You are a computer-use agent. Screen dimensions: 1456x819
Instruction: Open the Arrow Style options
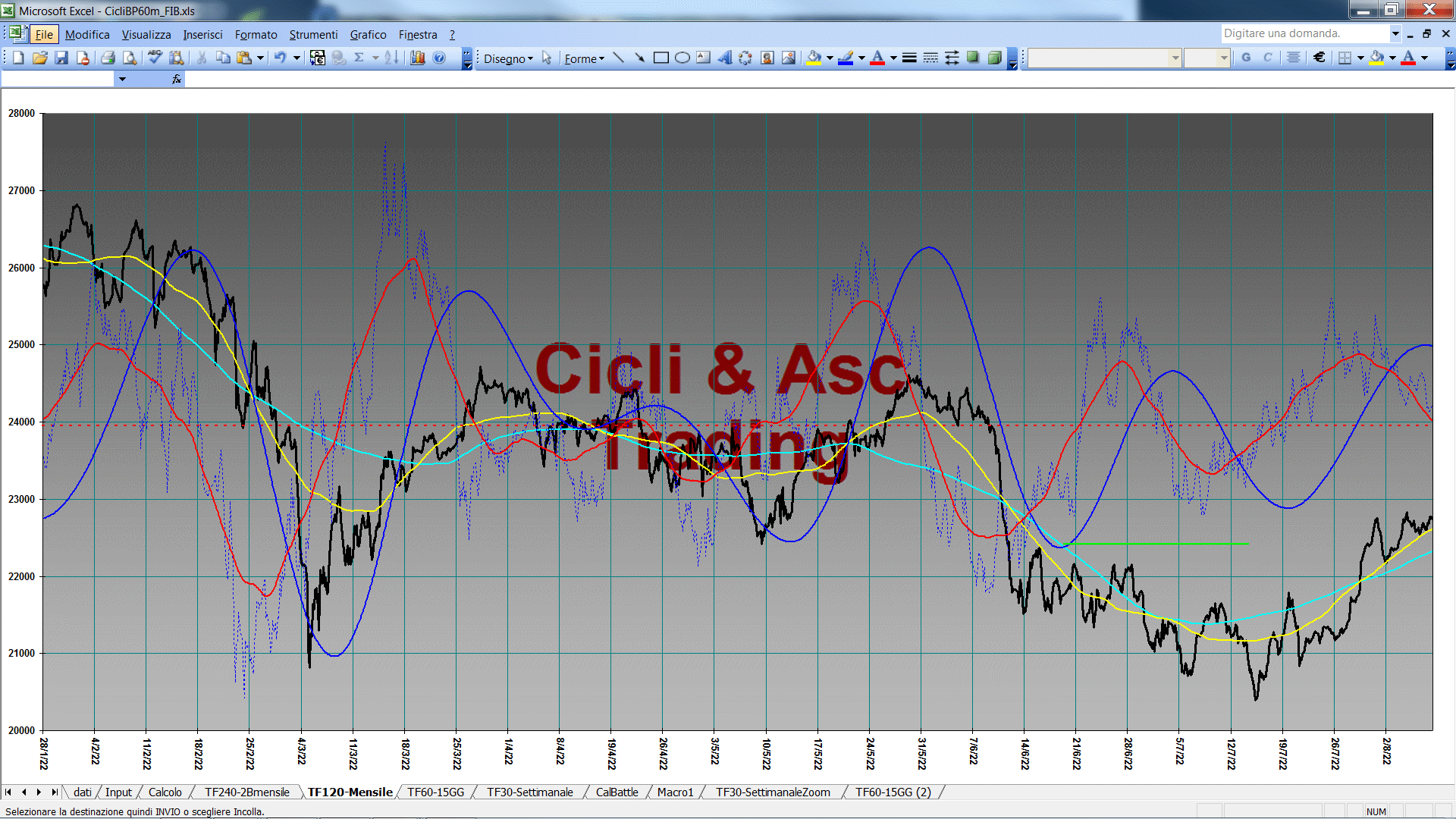pos(952,58)
